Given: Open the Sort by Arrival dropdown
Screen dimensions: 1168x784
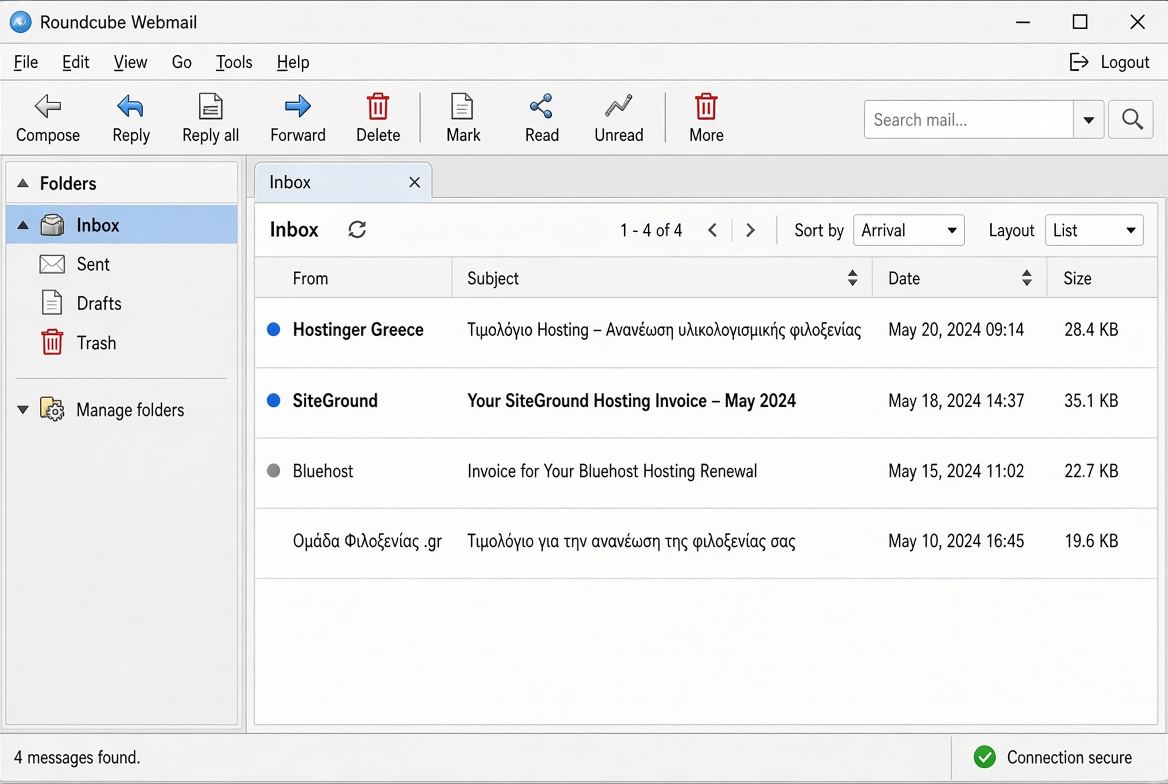Looking at the screenshot, I should pos(909,230).
